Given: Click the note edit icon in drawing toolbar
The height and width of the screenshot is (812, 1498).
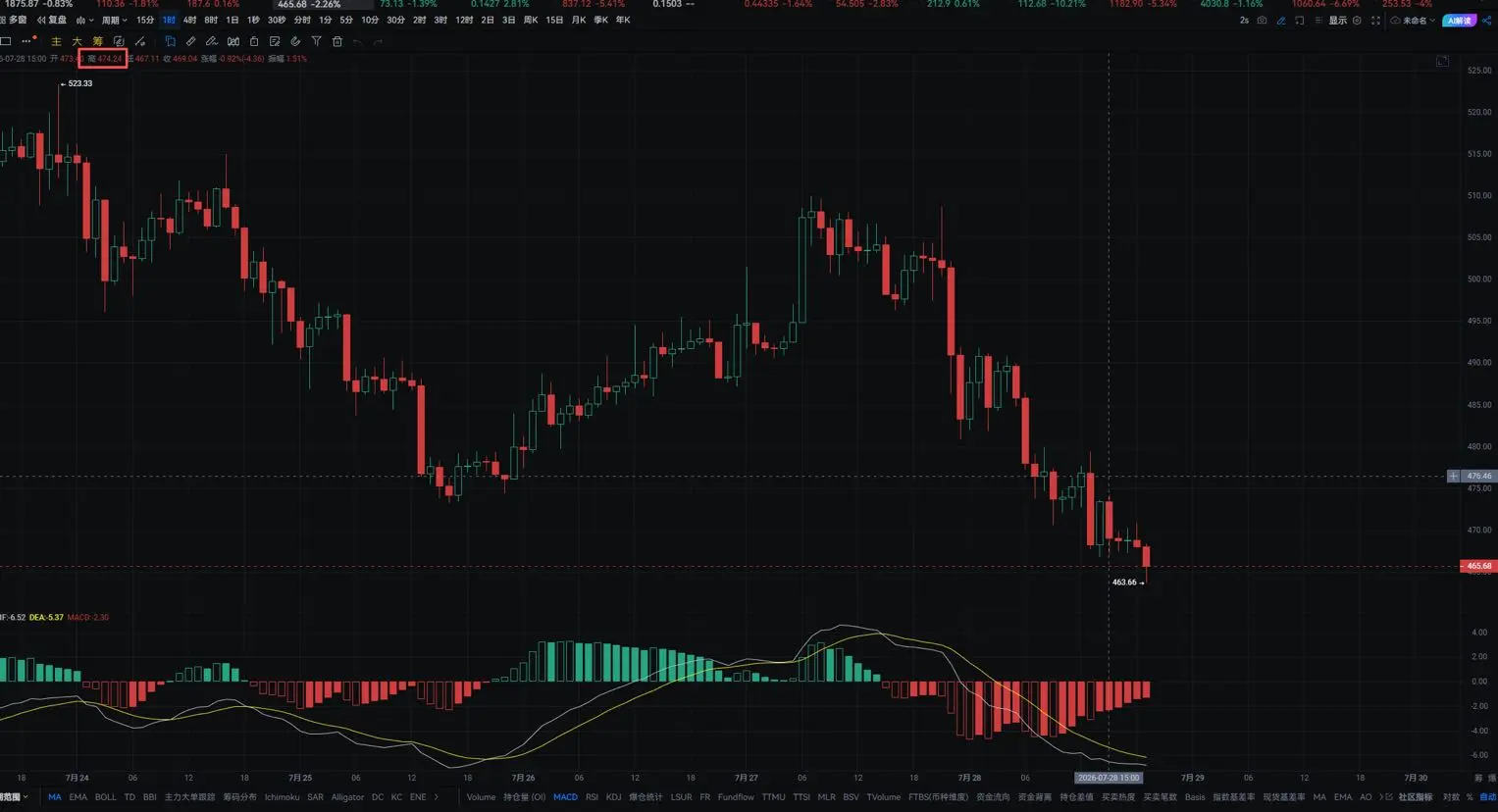Looking at the screenshot, I should (275, 41).
